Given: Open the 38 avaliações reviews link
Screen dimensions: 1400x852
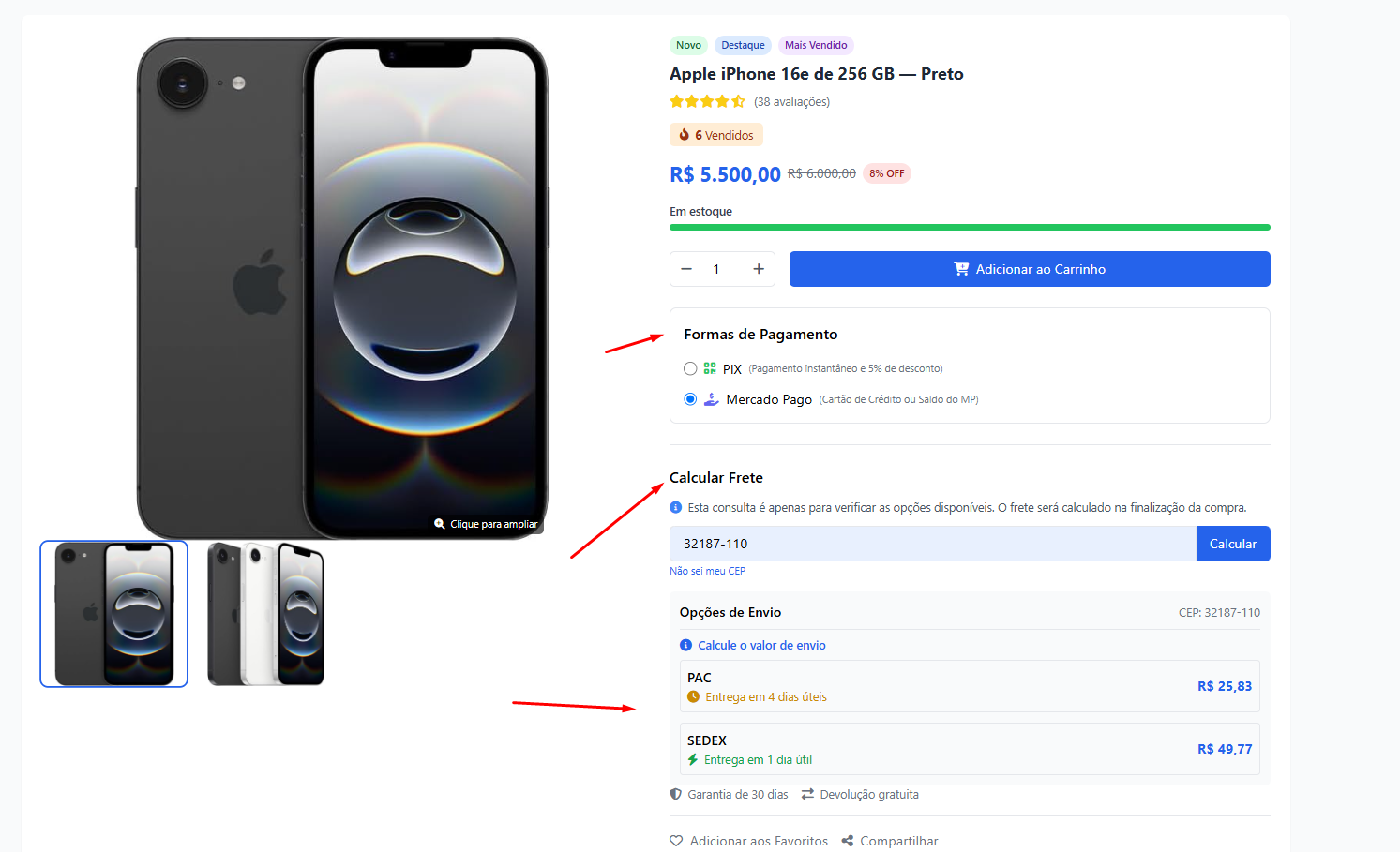Looking at the screenshot, I should click(x=791, y=101).
